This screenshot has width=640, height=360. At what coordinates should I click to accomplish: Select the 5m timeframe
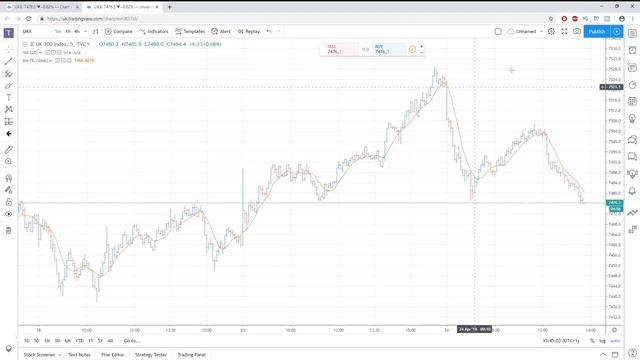[58, 31]
